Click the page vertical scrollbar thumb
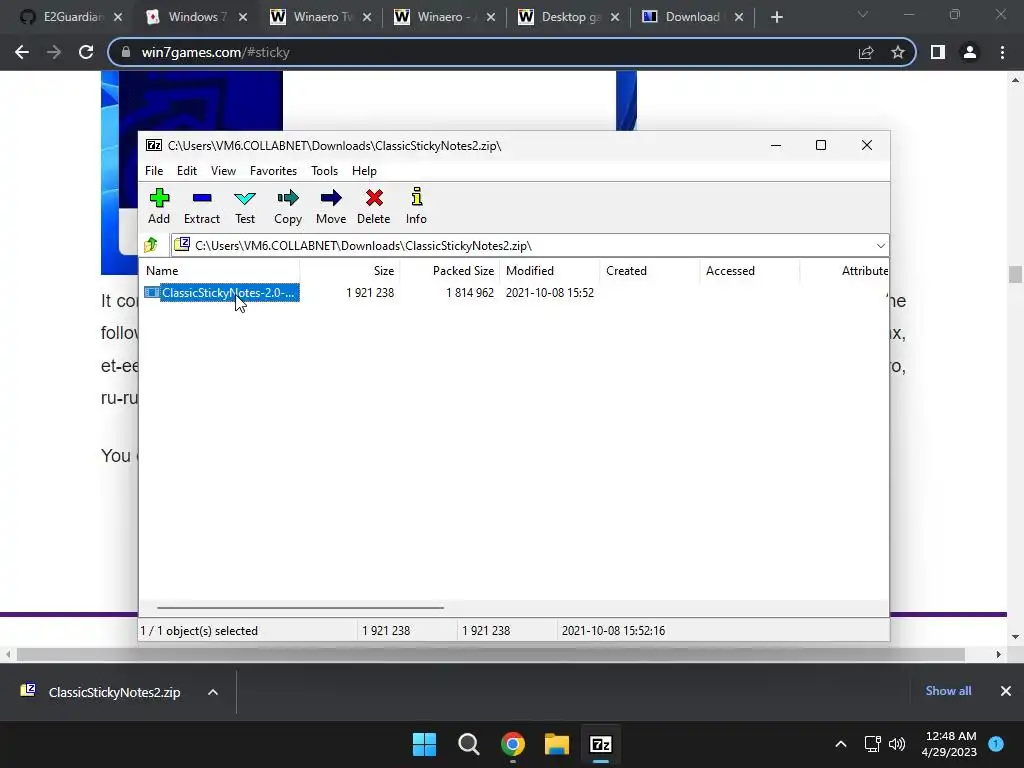The width and height of the screenshot is (1024, 768). pos(1015,274)
